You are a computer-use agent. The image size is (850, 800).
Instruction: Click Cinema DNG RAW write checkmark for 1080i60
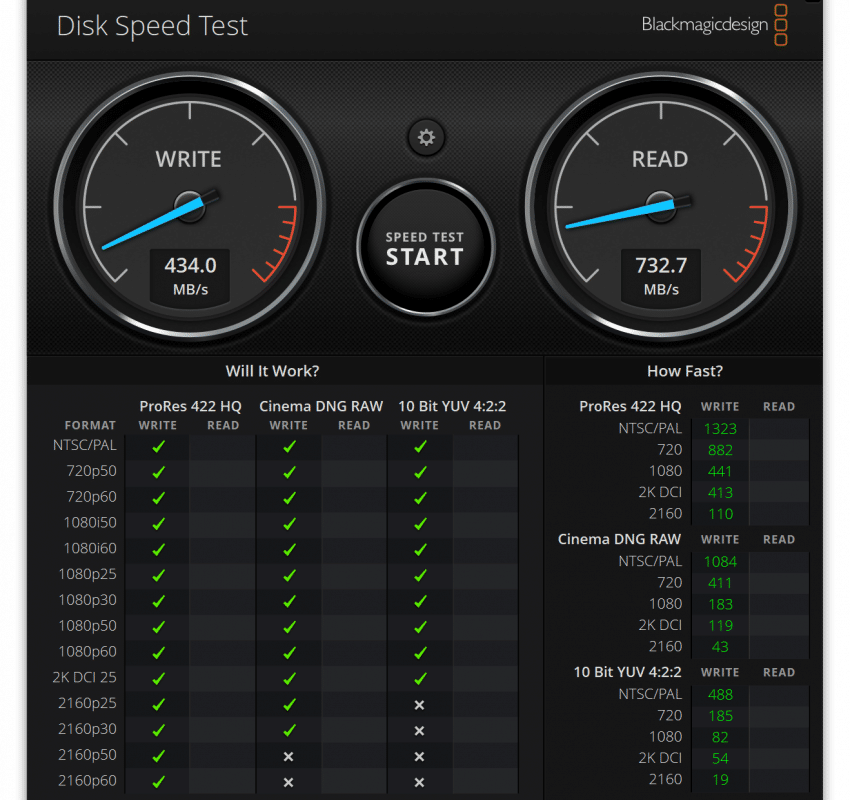(x=289, y=550)
